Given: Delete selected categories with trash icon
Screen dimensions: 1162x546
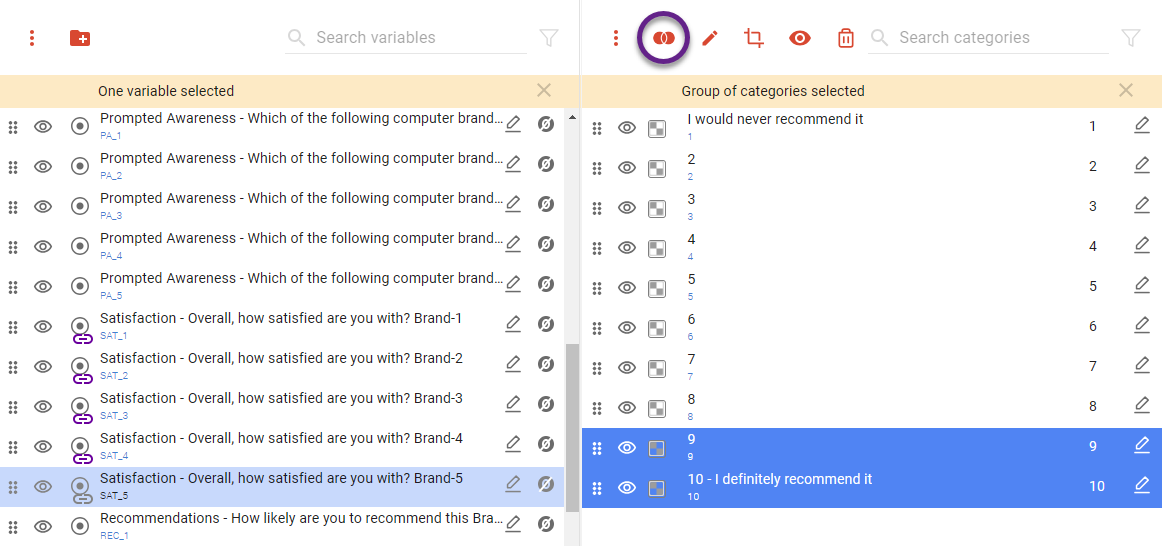Looking at the screenshot, I should click(x=846, y=38).
